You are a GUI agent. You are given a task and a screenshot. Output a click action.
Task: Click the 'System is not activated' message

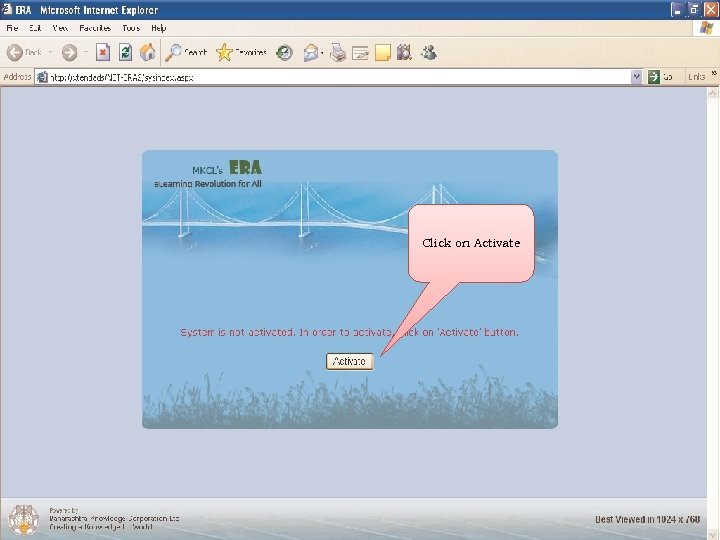click(349, 332)
